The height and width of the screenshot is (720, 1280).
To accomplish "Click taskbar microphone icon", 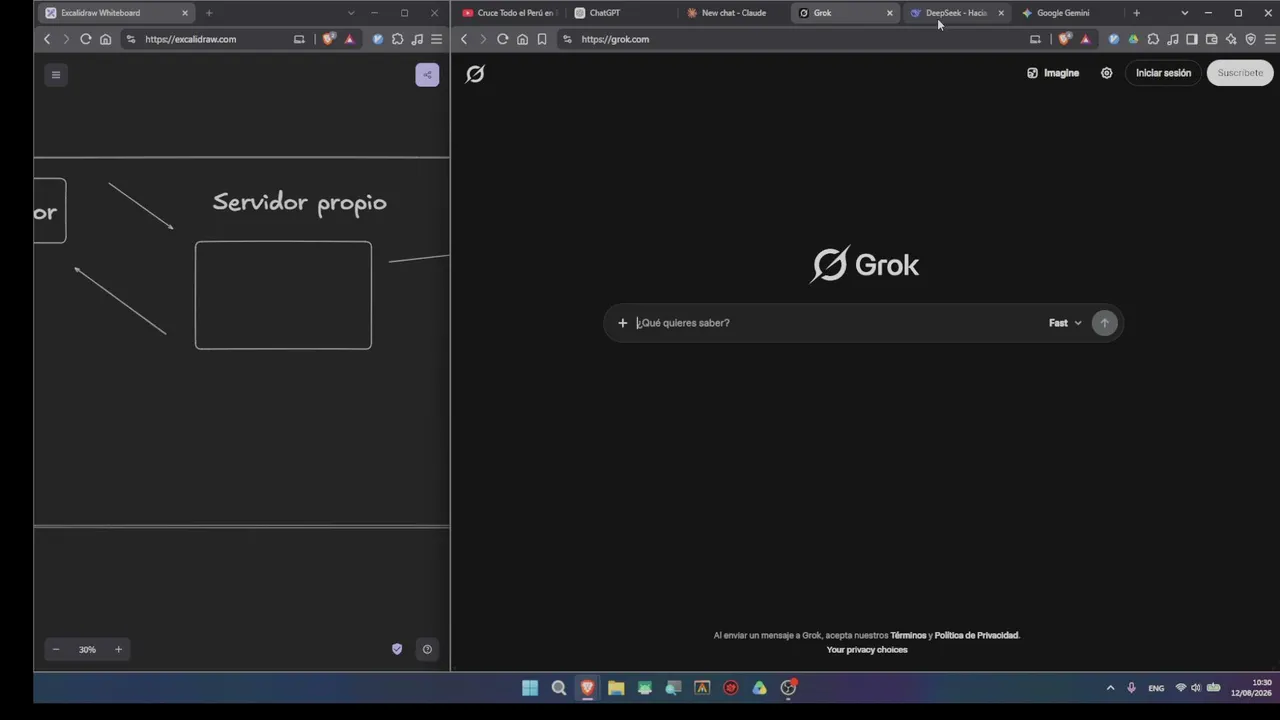I will (1131, 688).
